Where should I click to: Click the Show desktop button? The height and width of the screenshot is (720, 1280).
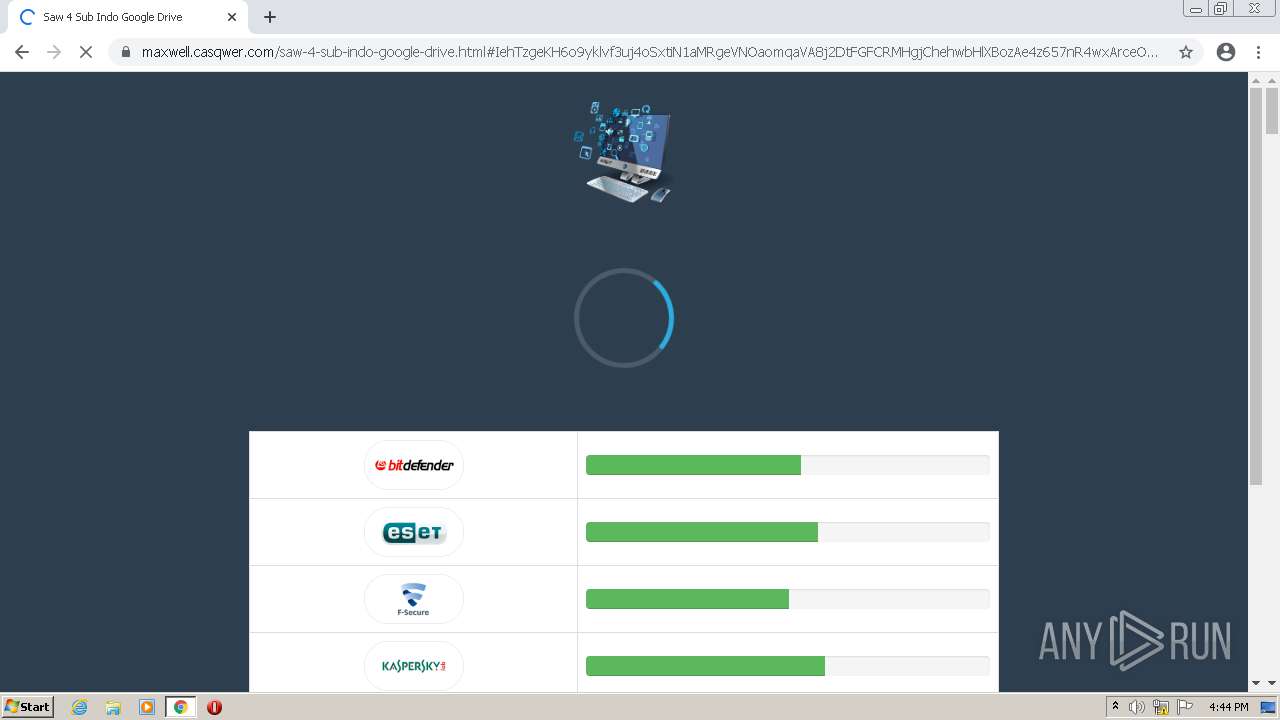click(1269, 707)
